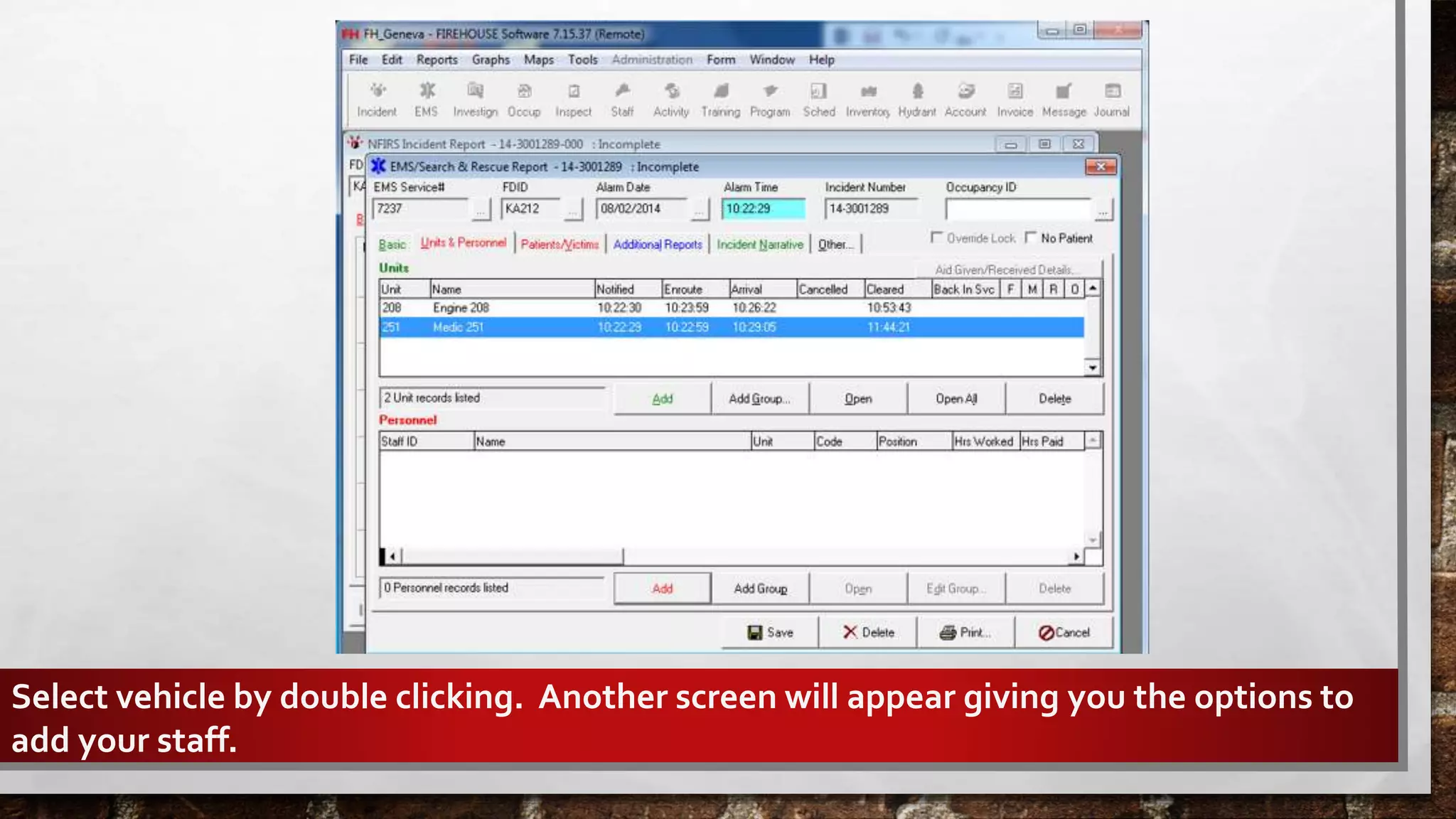The image size is (1456, 819).
Task: Click Units list scroll down arrow
Action: point(1093,367)
